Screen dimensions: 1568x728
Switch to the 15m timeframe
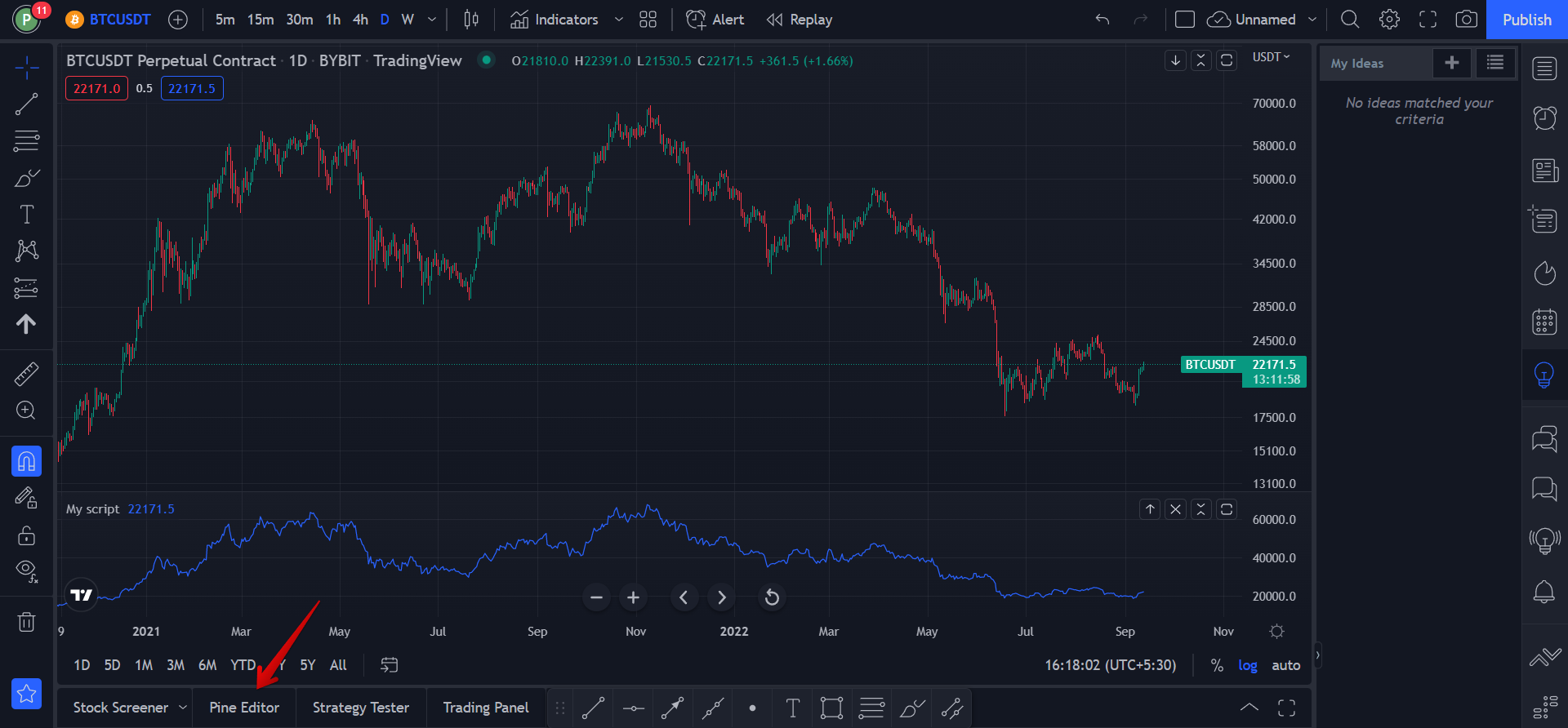(x=261, y=20)
